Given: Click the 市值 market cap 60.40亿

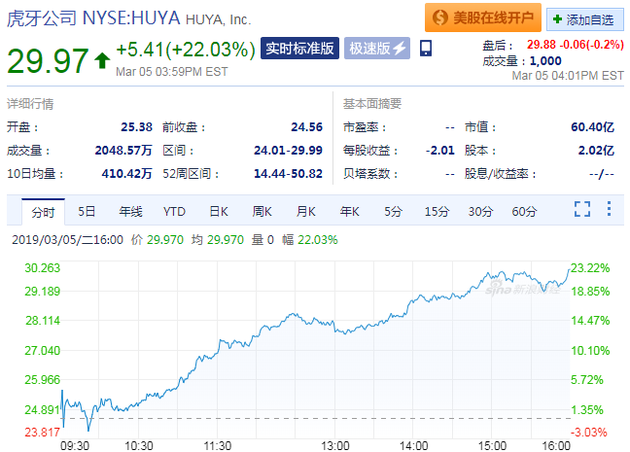Looking at the screenshot, I should (x=593, y=127).
